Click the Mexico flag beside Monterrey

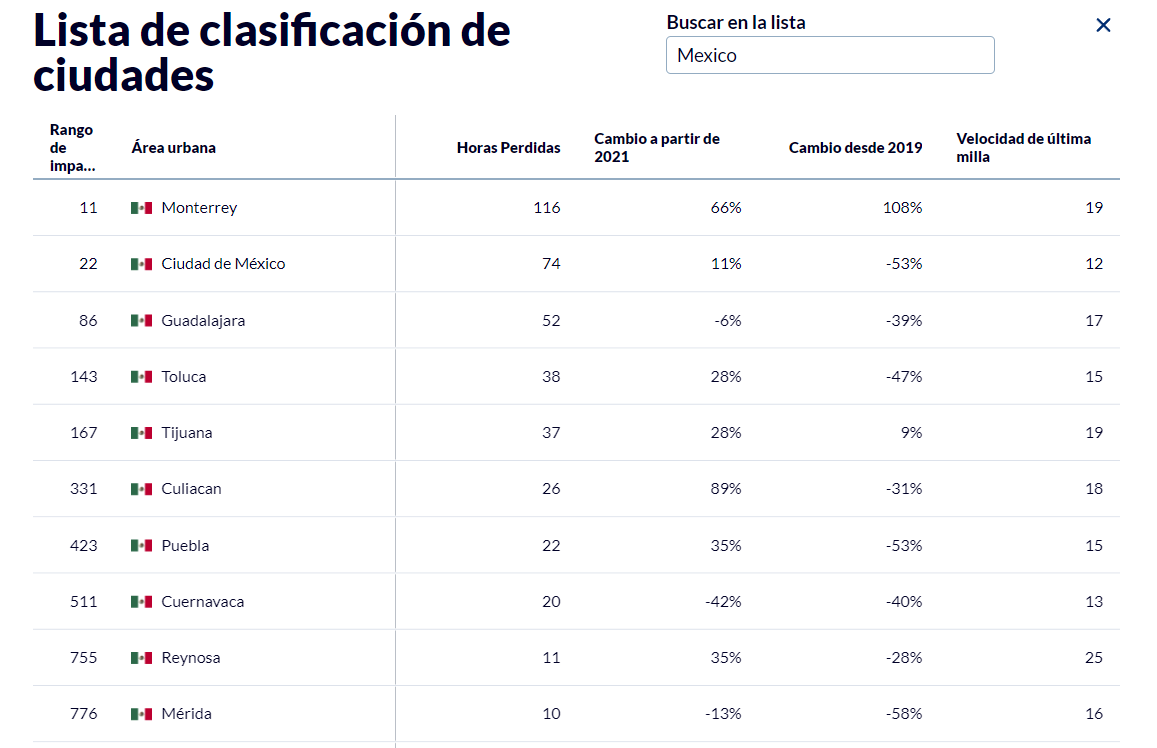[x=141, y=208]
